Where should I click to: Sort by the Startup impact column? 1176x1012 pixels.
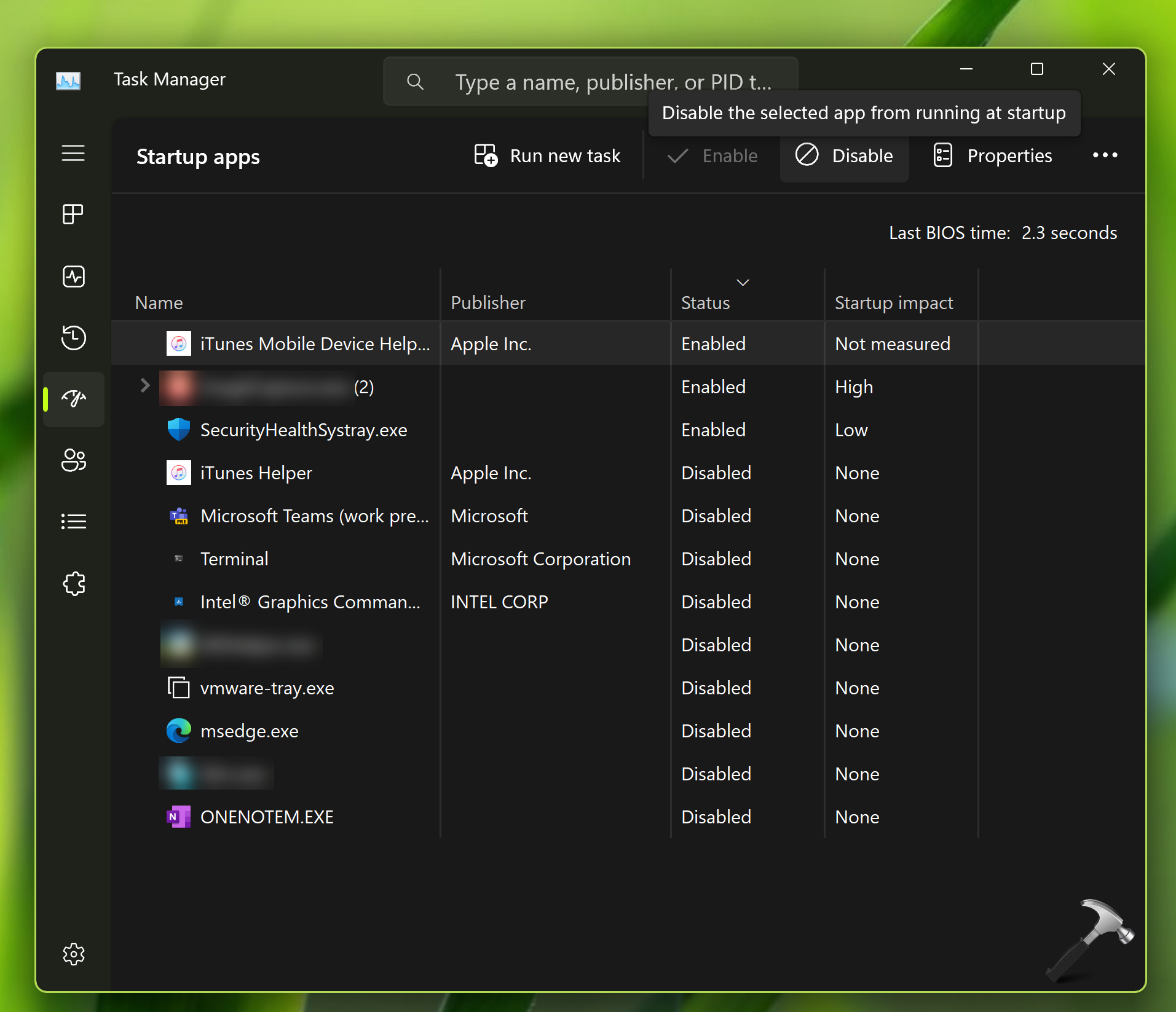[x=893, y=302]
